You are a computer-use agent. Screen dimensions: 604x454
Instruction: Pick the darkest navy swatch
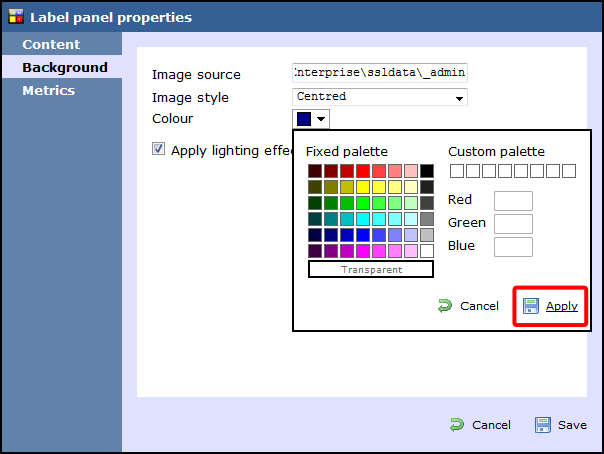point(315,235)
